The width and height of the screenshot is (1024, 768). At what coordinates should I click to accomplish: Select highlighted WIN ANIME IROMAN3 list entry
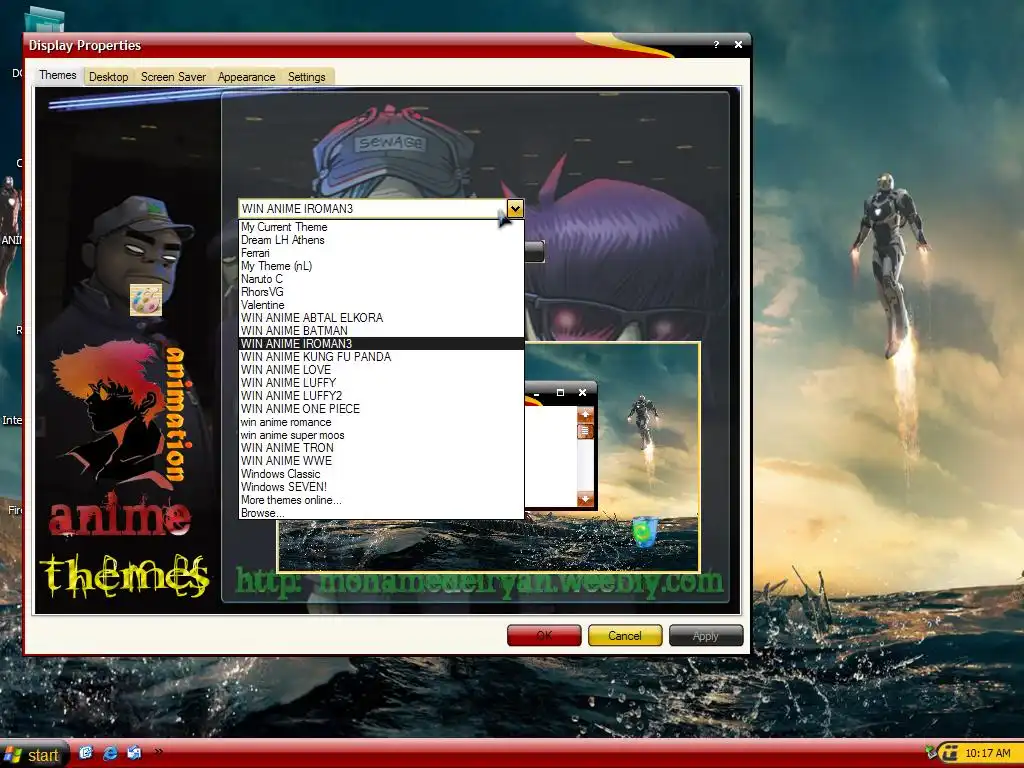click(381, 344)
